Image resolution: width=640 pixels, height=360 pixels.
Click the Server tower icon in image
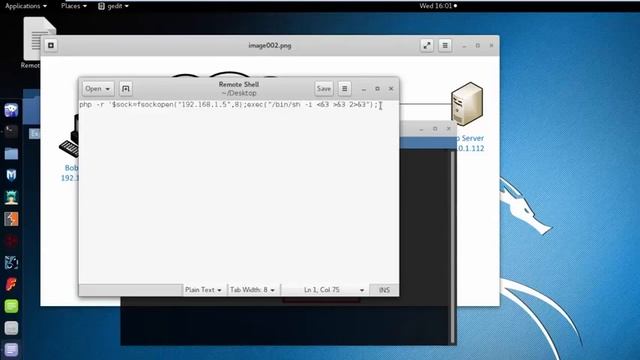pos(467,104)
